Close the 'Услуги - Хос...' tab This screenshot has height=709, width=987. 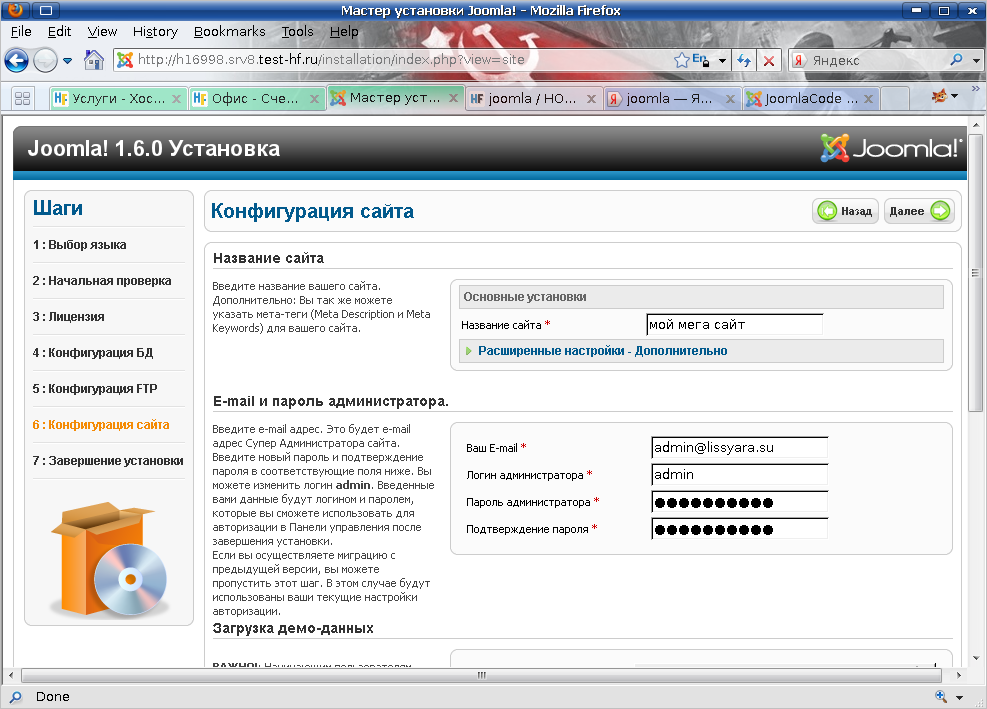(x=177, y=99)
